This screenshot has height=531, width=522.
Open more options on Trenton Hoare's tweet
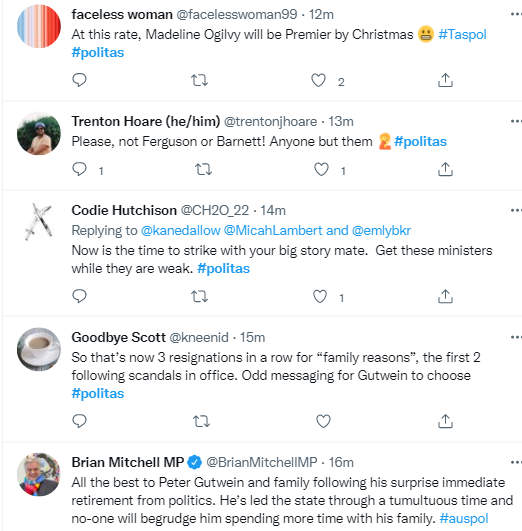click(516, 121)
